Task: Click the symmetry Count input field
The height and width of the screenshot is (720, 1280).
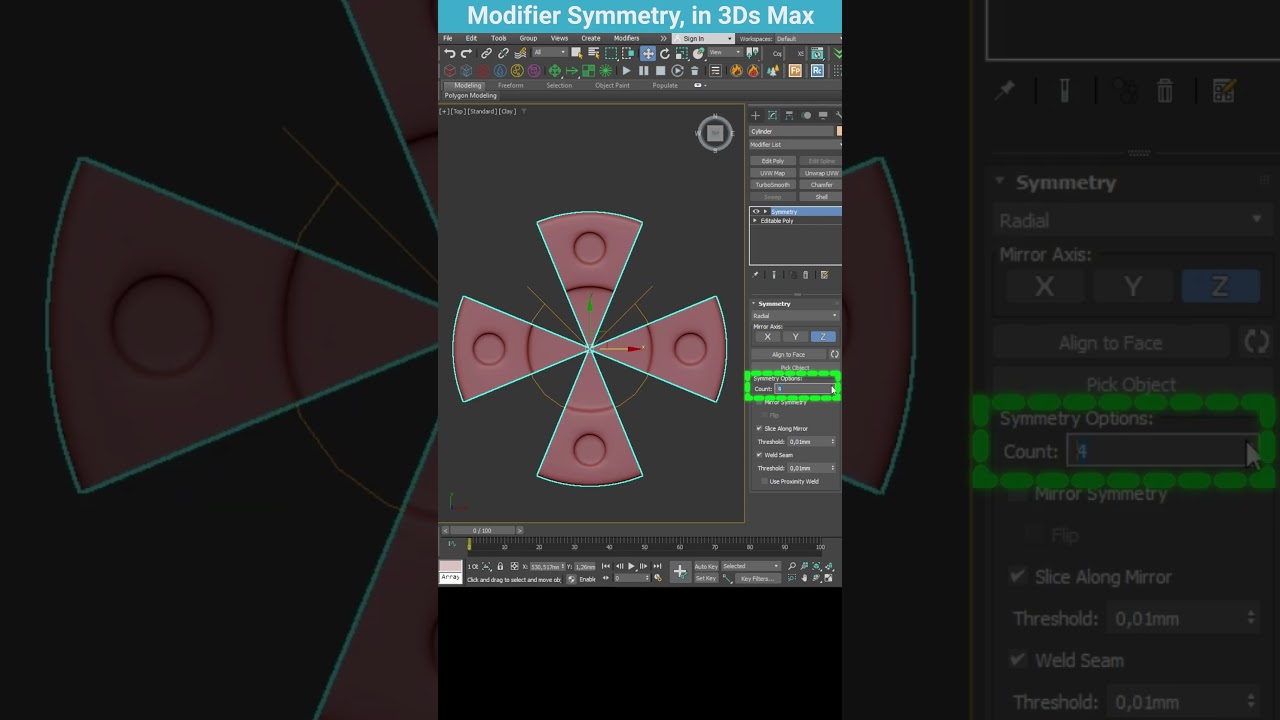Action: 804,389
